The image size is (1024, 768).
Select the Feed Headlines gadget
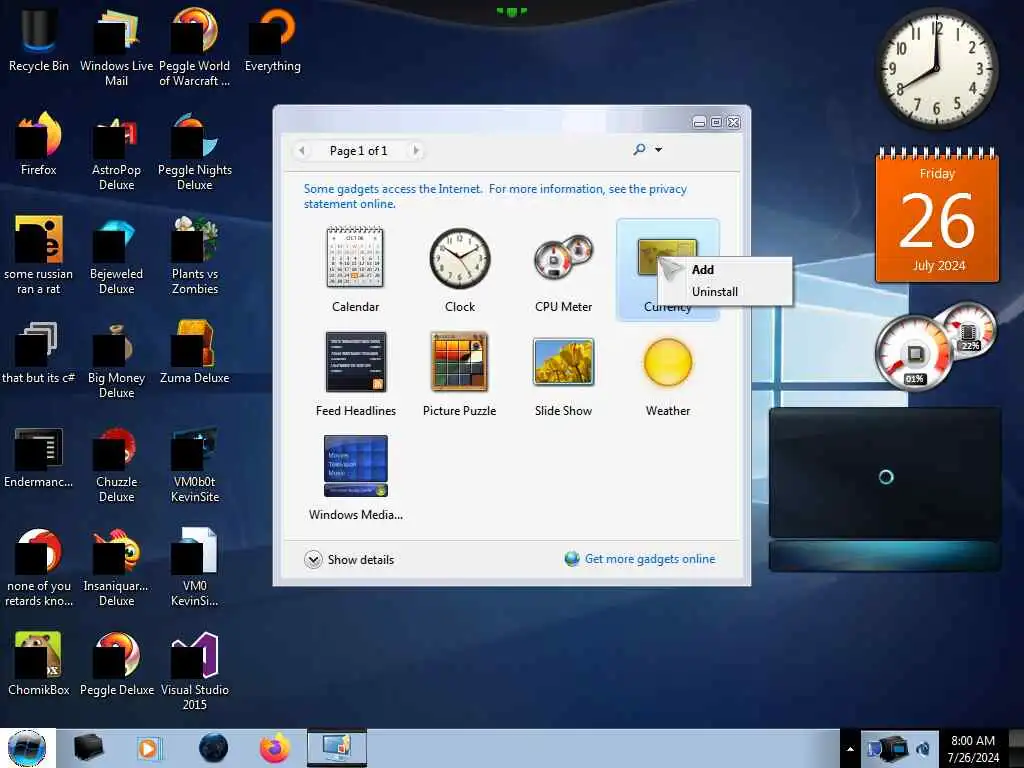pyautogui.click(x=355, y=374)
